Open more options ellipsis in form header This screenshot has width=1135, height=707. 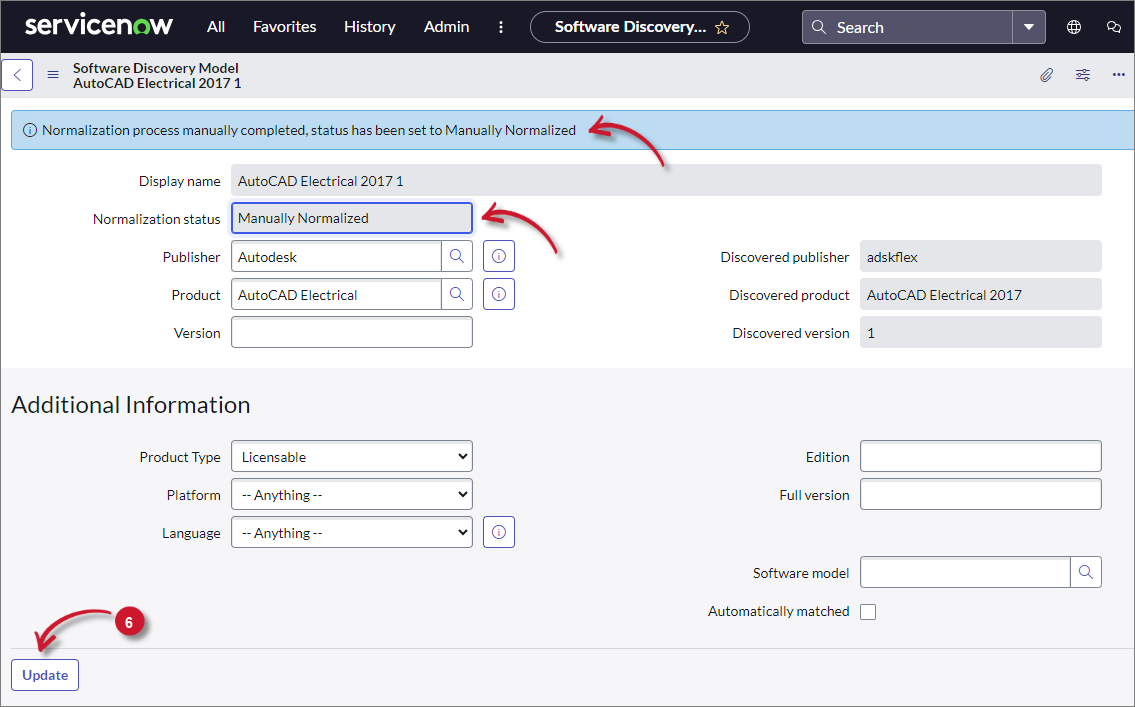(1118, 75)
